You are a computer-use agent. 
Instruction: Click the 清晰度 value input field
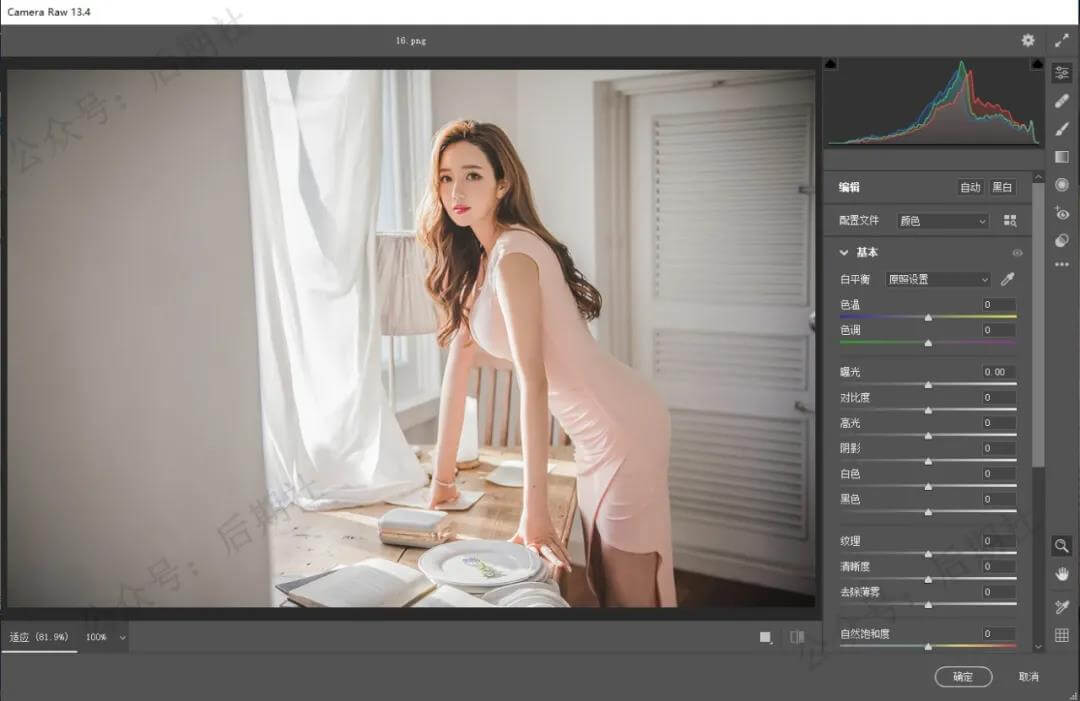[x=998, y=567]
